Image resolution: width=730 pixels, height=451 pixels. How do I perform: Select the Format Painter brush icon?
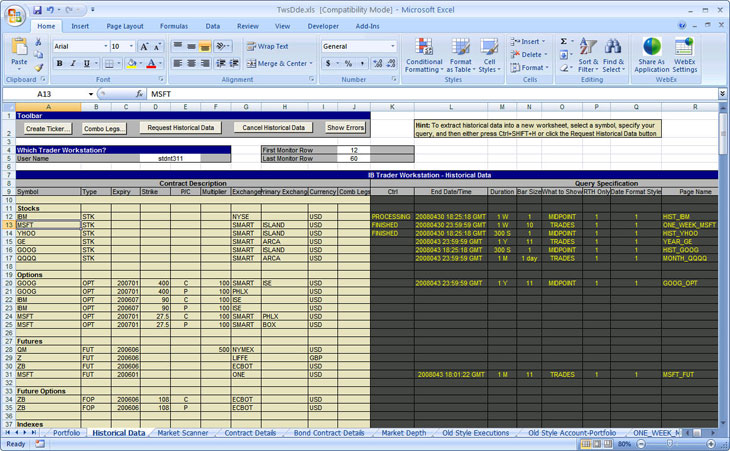[39, 67]
